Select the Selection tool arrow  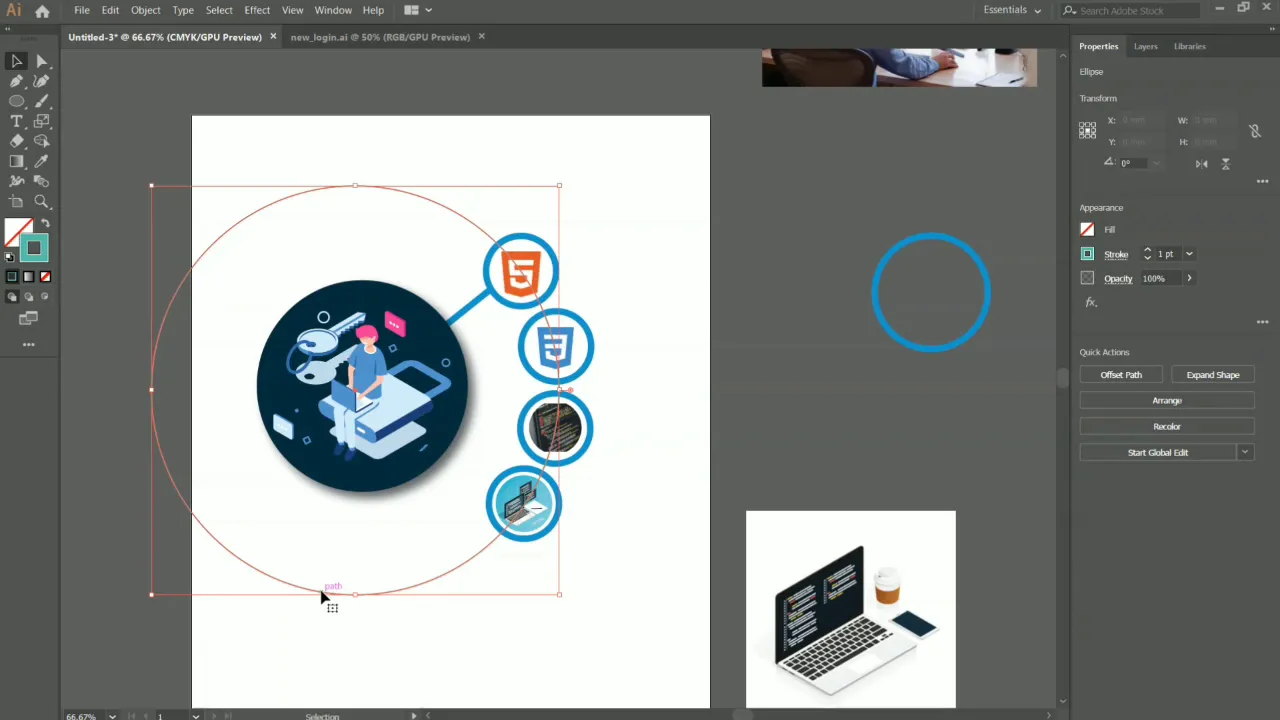(x=16, y=61)
